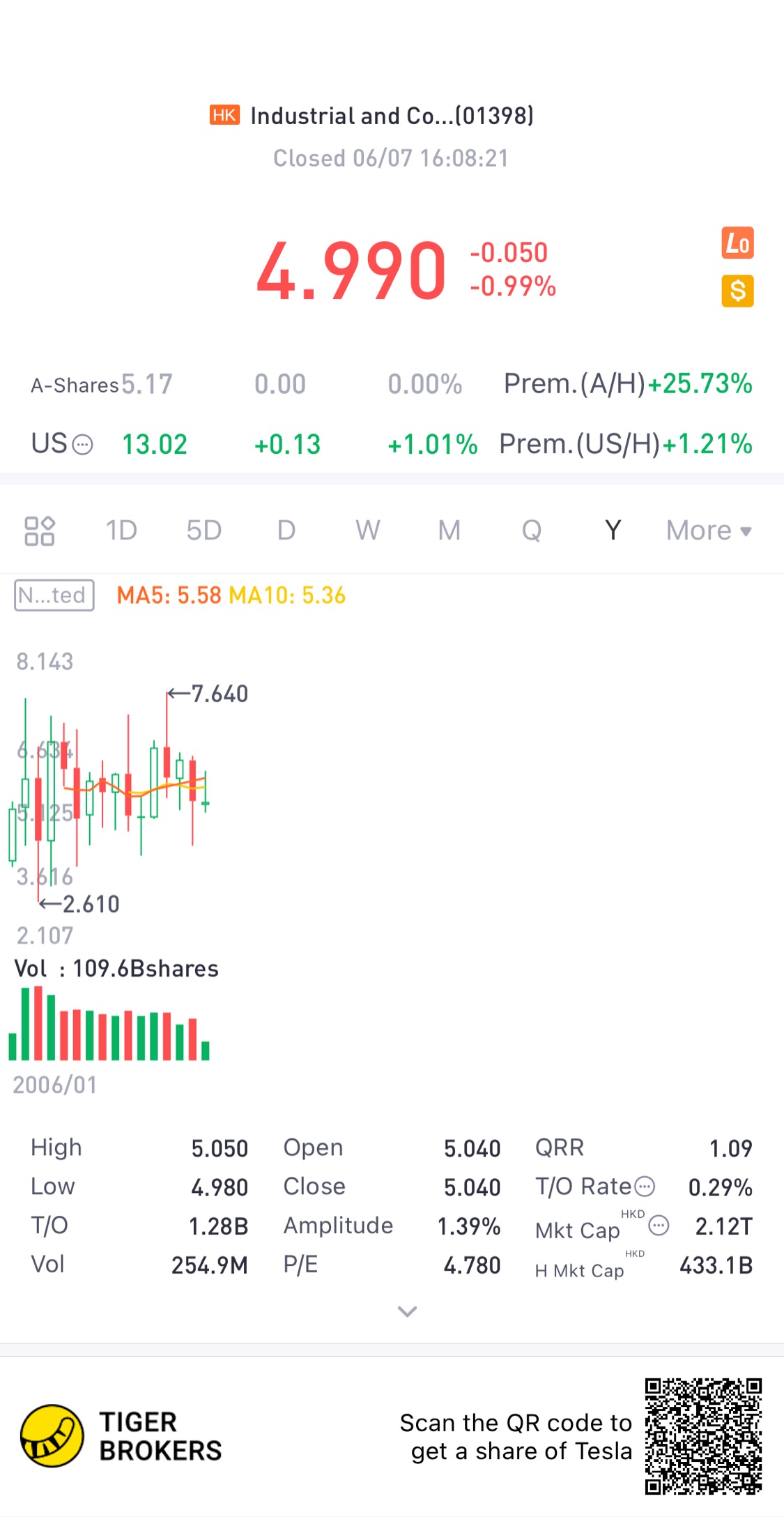The height and width of the screenshot is (1517, 784).
Task: Toggle the N...ted adjustment box
Action: click(54, 595)
